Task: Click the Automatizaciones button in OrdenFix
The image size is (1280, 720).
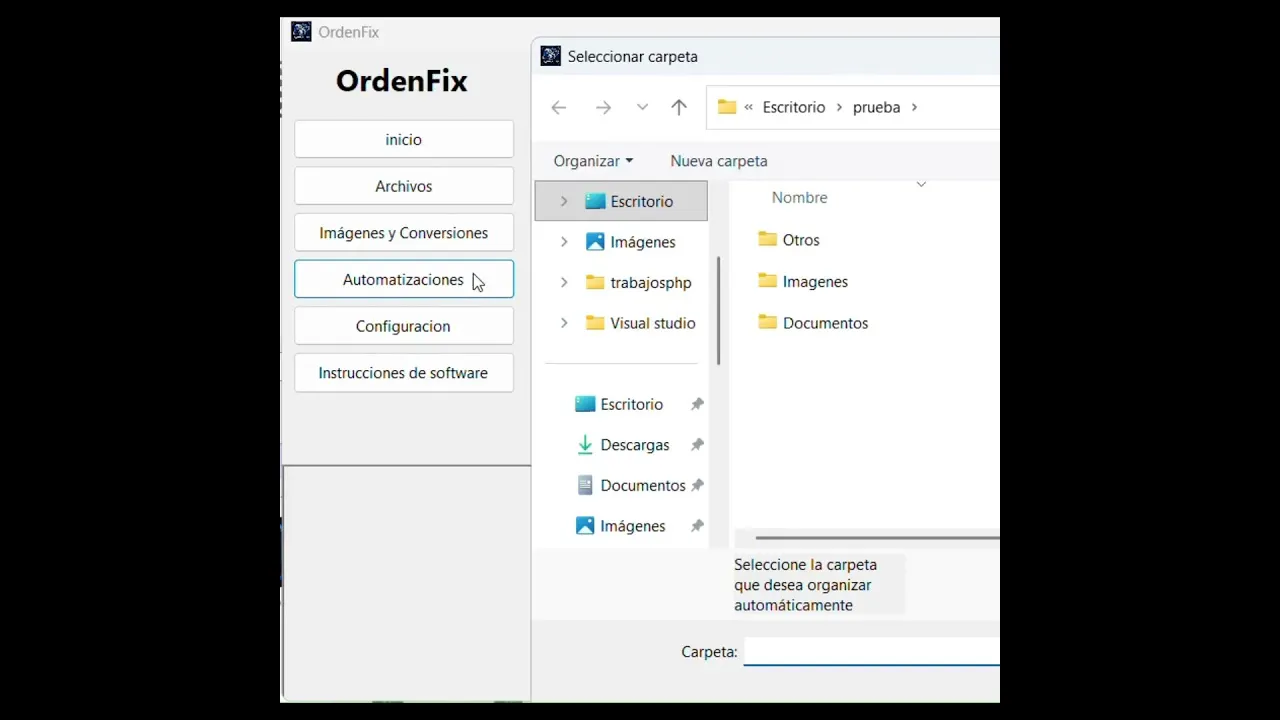Action: [404, 279]
